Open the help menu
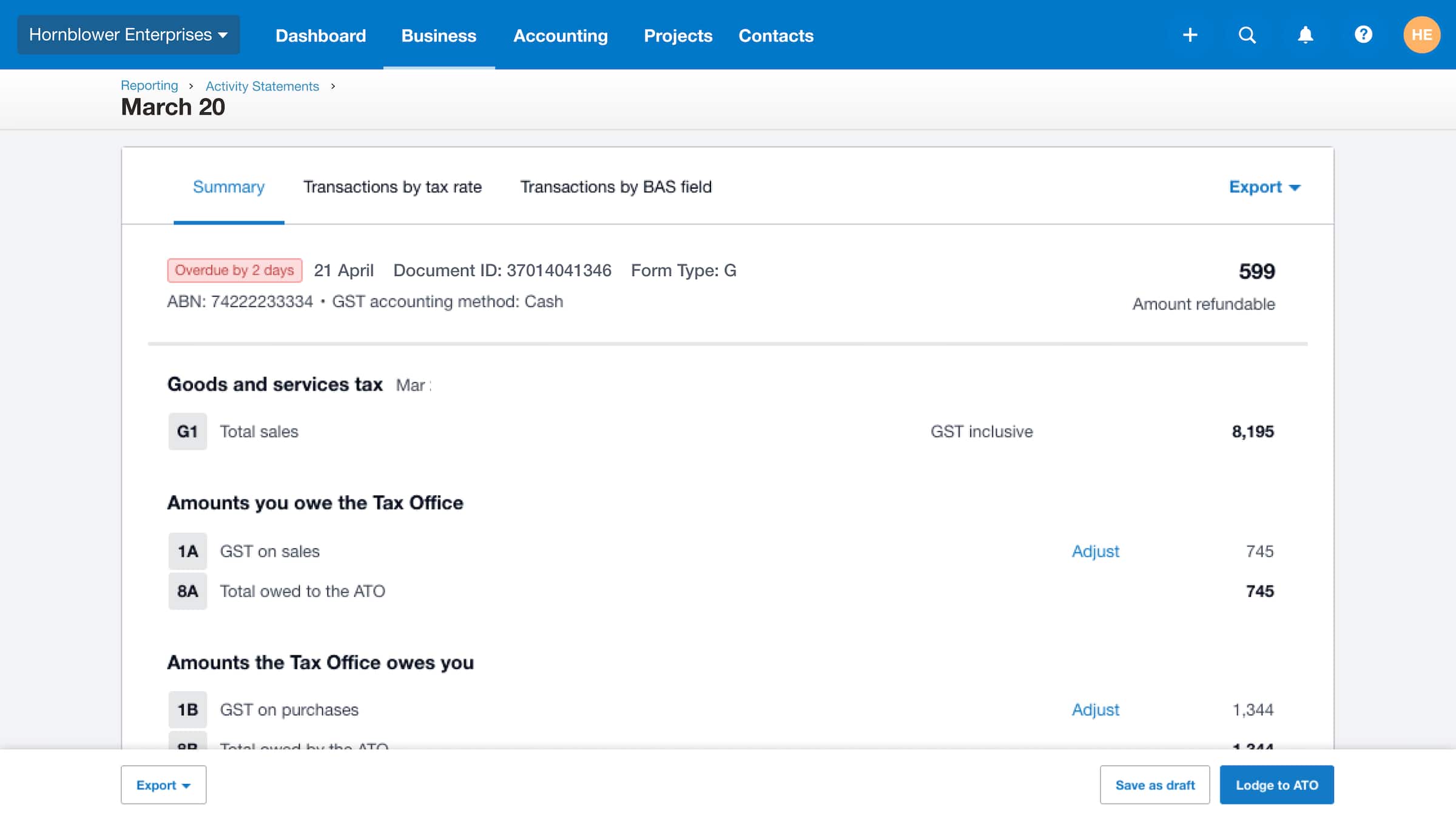This screenshot has height=819, width=1456. (x=1363, y=35)
